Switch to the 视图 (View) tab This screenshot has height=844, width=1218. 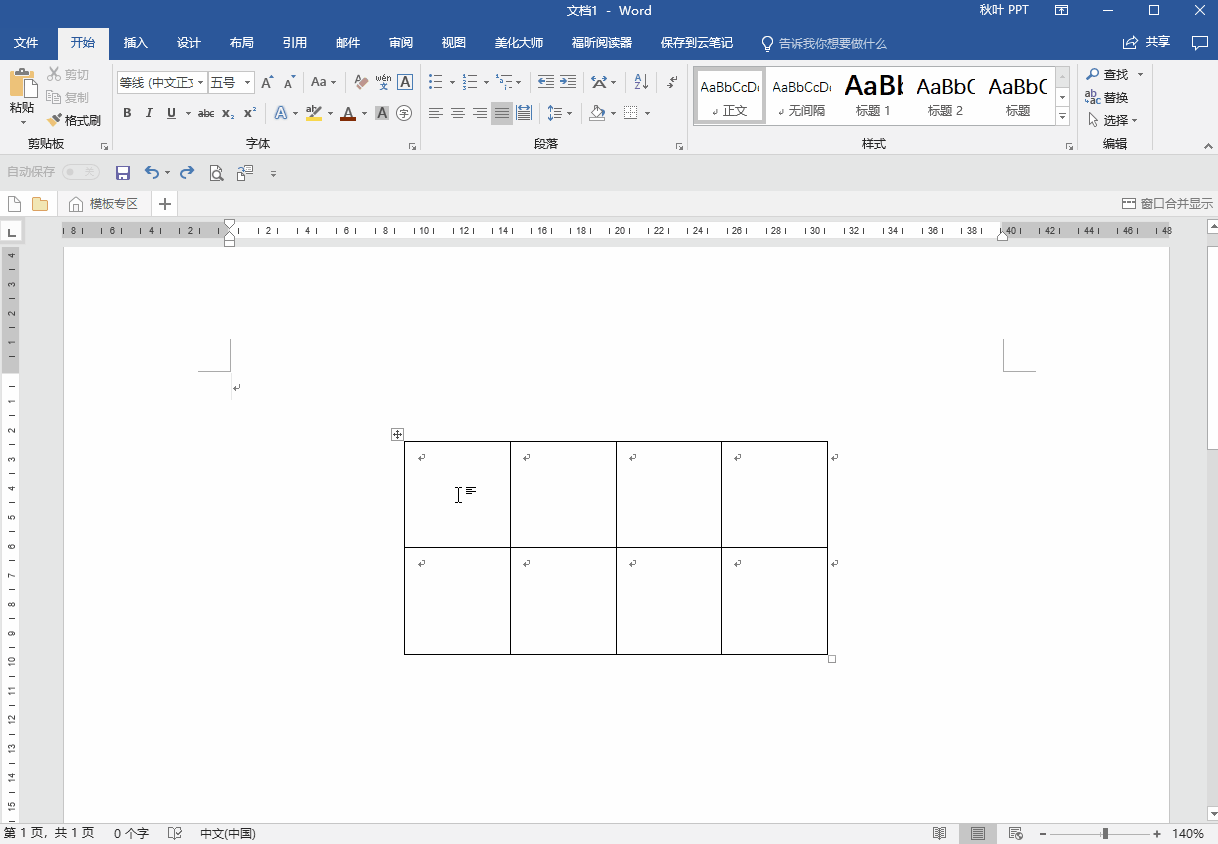[x=454, y=43]
